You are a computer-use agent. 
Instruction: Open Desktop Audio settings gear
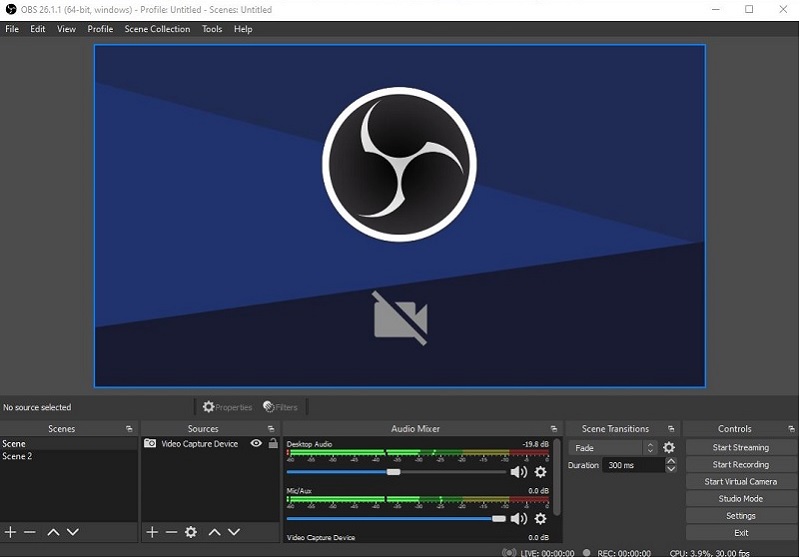[540, 472]
